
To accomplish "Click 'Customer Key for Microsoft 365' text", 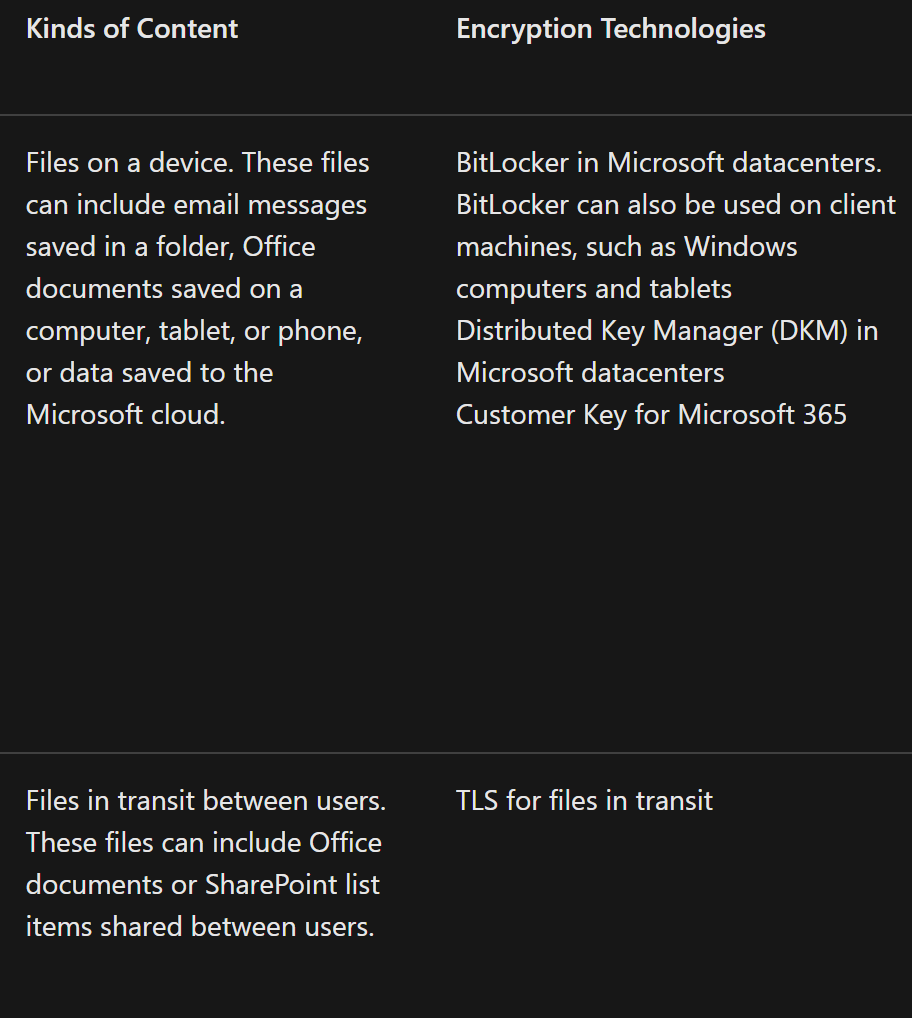I will (651, 415).
